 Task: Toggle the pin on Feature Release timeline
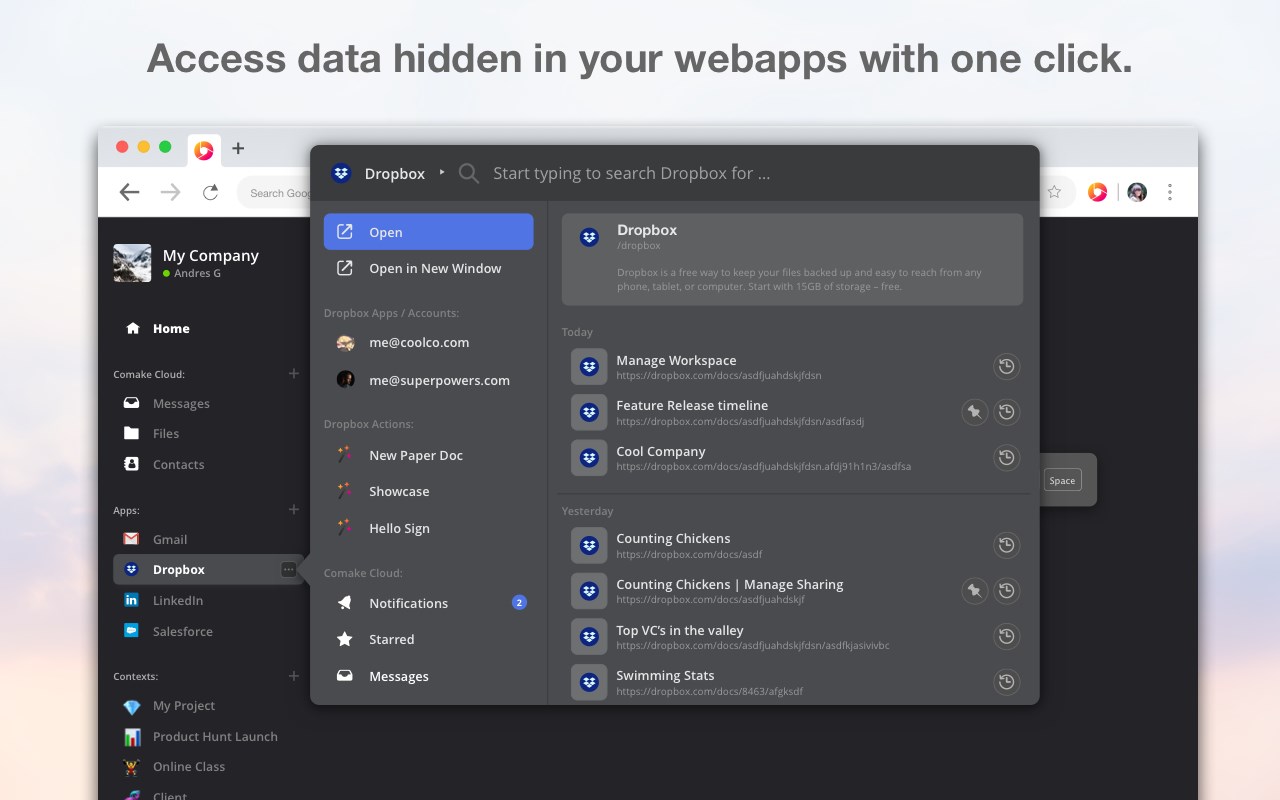tap(974, 411)
